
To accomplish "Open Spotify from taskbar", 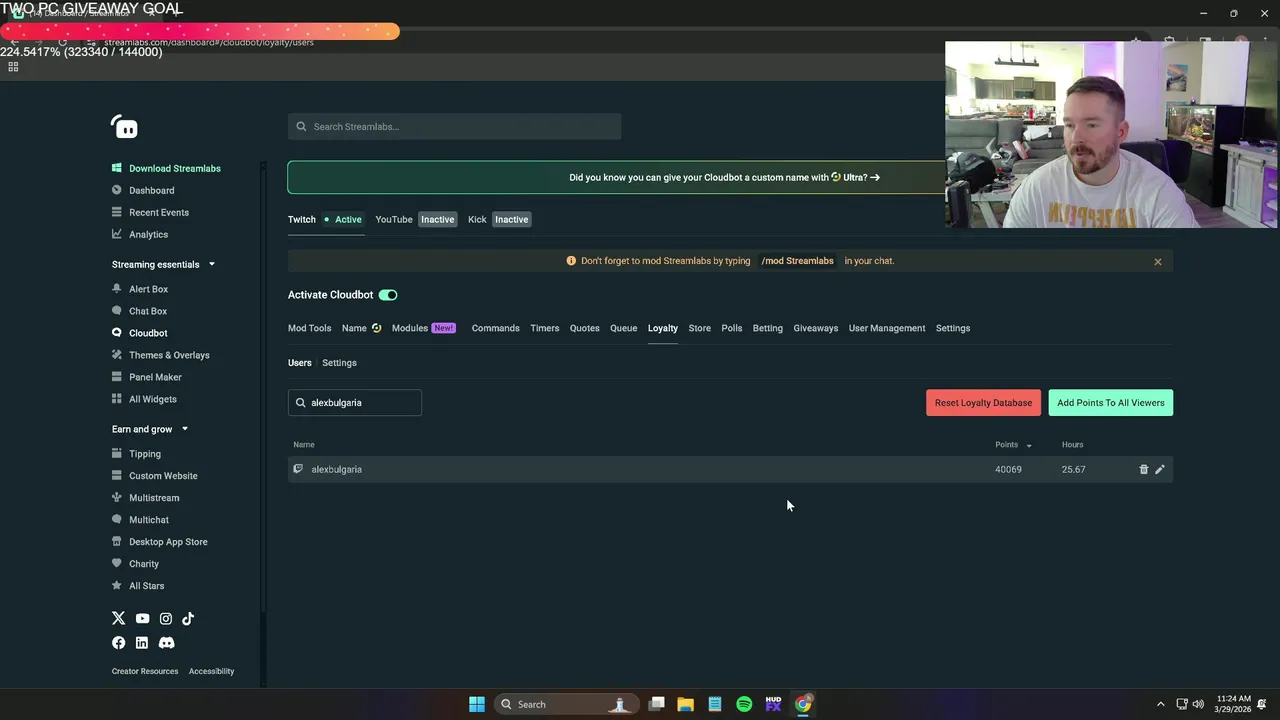I will [x=744, y=704].
